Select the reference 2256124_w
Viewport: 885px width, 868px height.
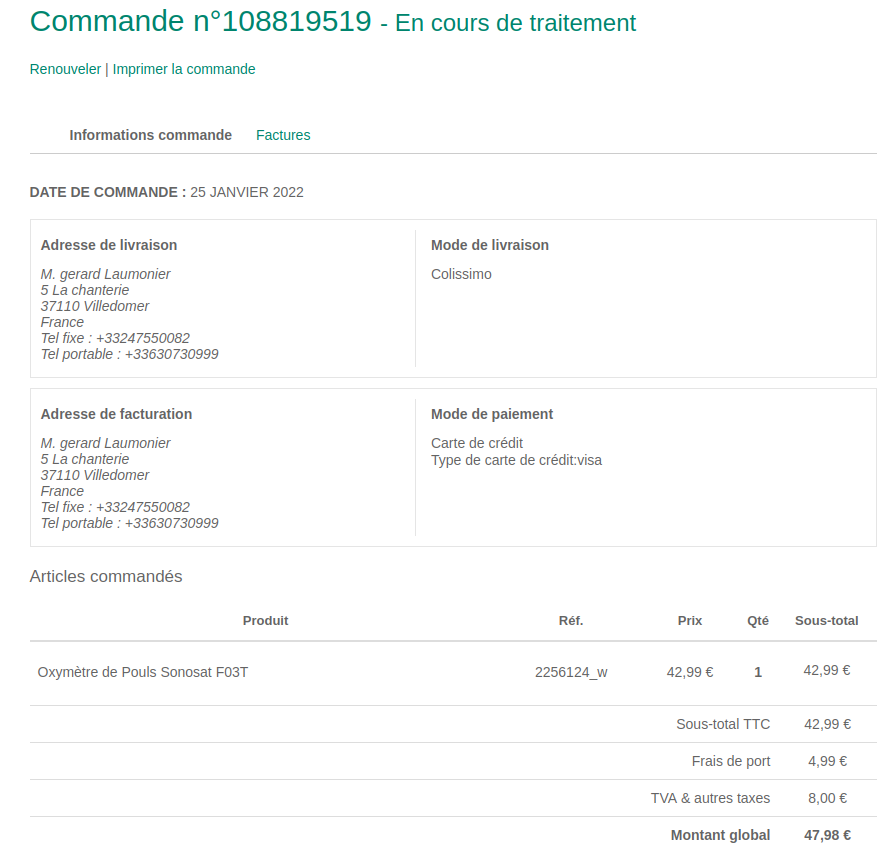[x=571, y=672]
